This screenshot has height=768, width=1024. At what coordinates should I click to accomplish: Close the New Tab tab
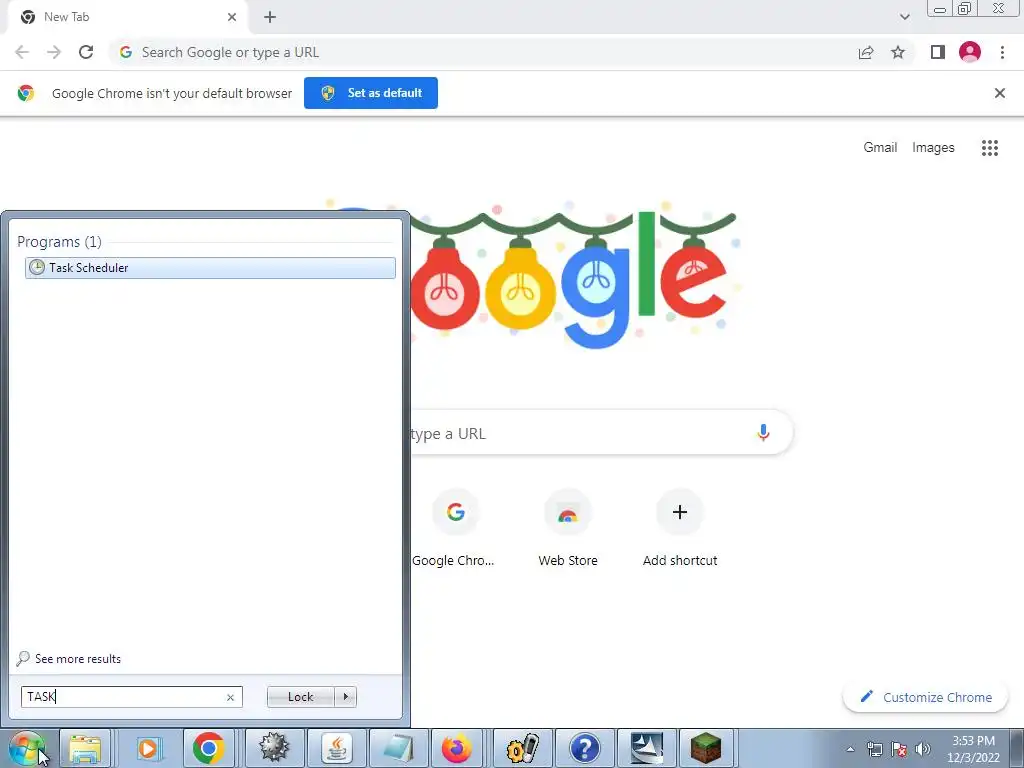coord(231,17)
